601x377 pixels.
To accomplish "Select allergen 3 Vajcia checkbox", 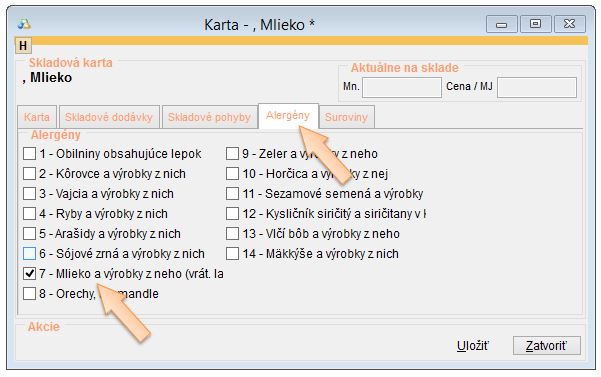I will click(30, 193).
